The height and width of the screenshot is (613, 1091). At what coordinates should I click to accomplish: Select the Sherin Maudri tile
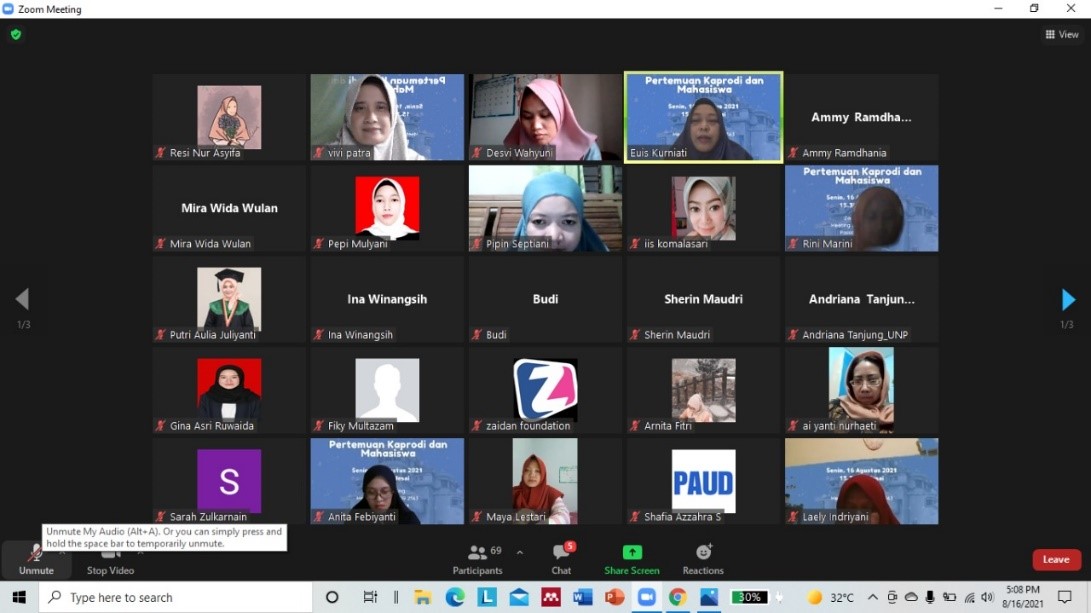[703, 299]
